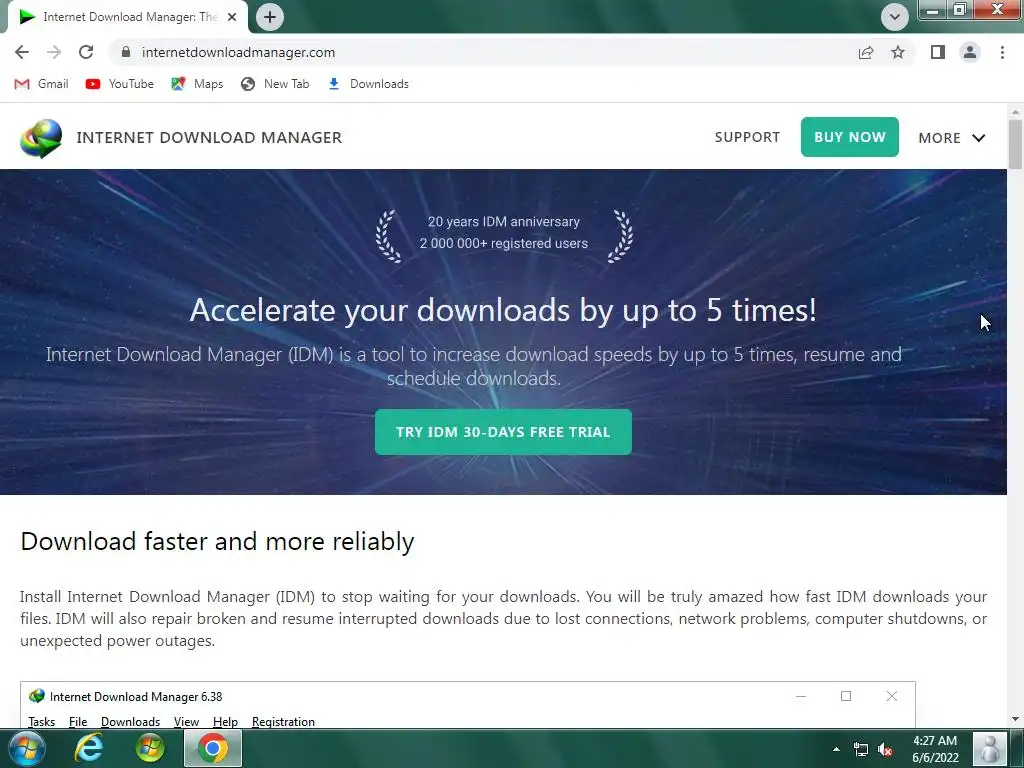The image size is (1024, 768).
Task: Click the Chrome taskbar icon
Action: click(213, 748)
